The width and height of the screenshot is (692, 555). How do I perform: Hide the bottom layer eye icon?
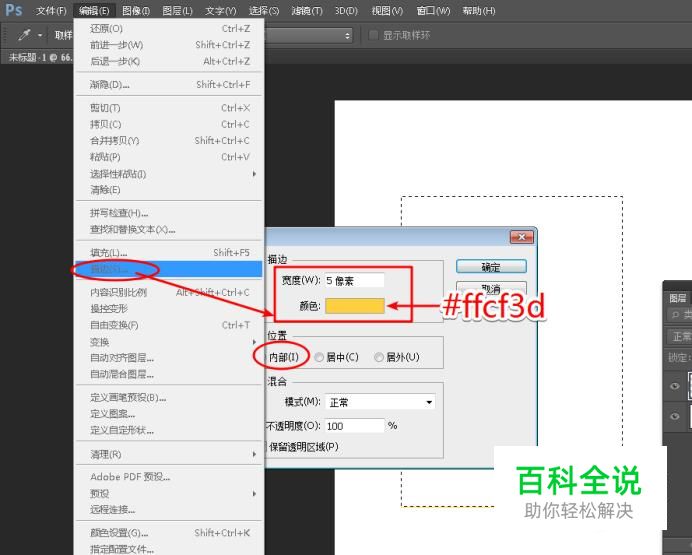pos(674,416)
